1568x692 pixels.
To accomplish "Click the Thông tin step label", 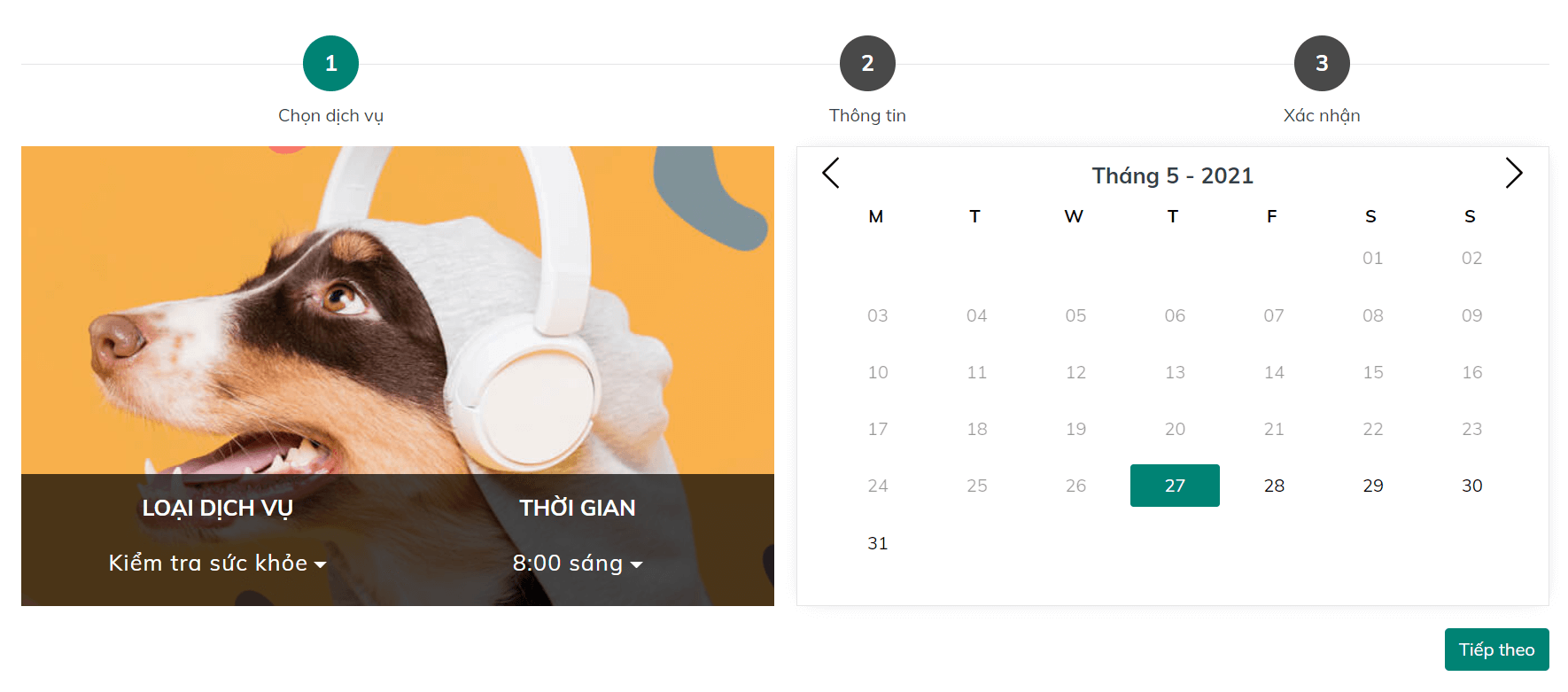I will pos(867,116).
